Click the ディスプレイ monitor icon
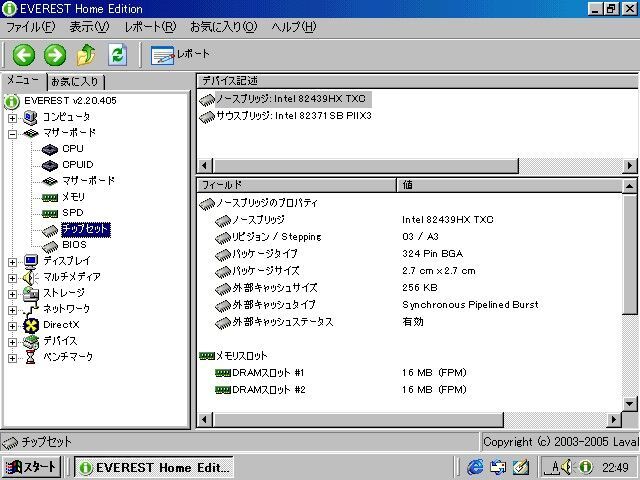 (x=31, y=261)
